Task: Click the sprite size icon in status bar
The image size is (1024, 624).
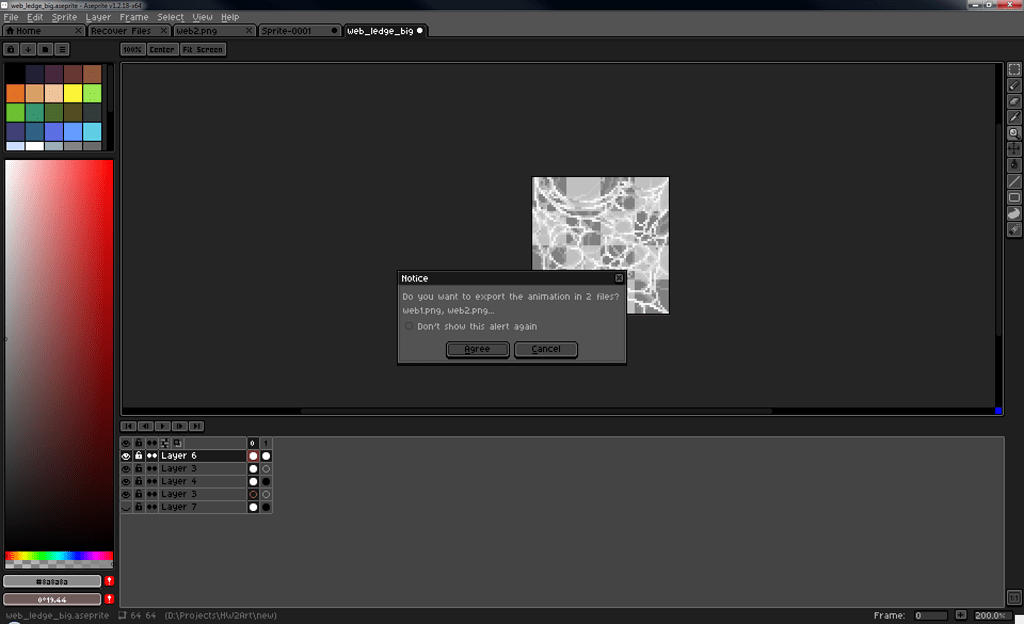Action: click(122, 616)
